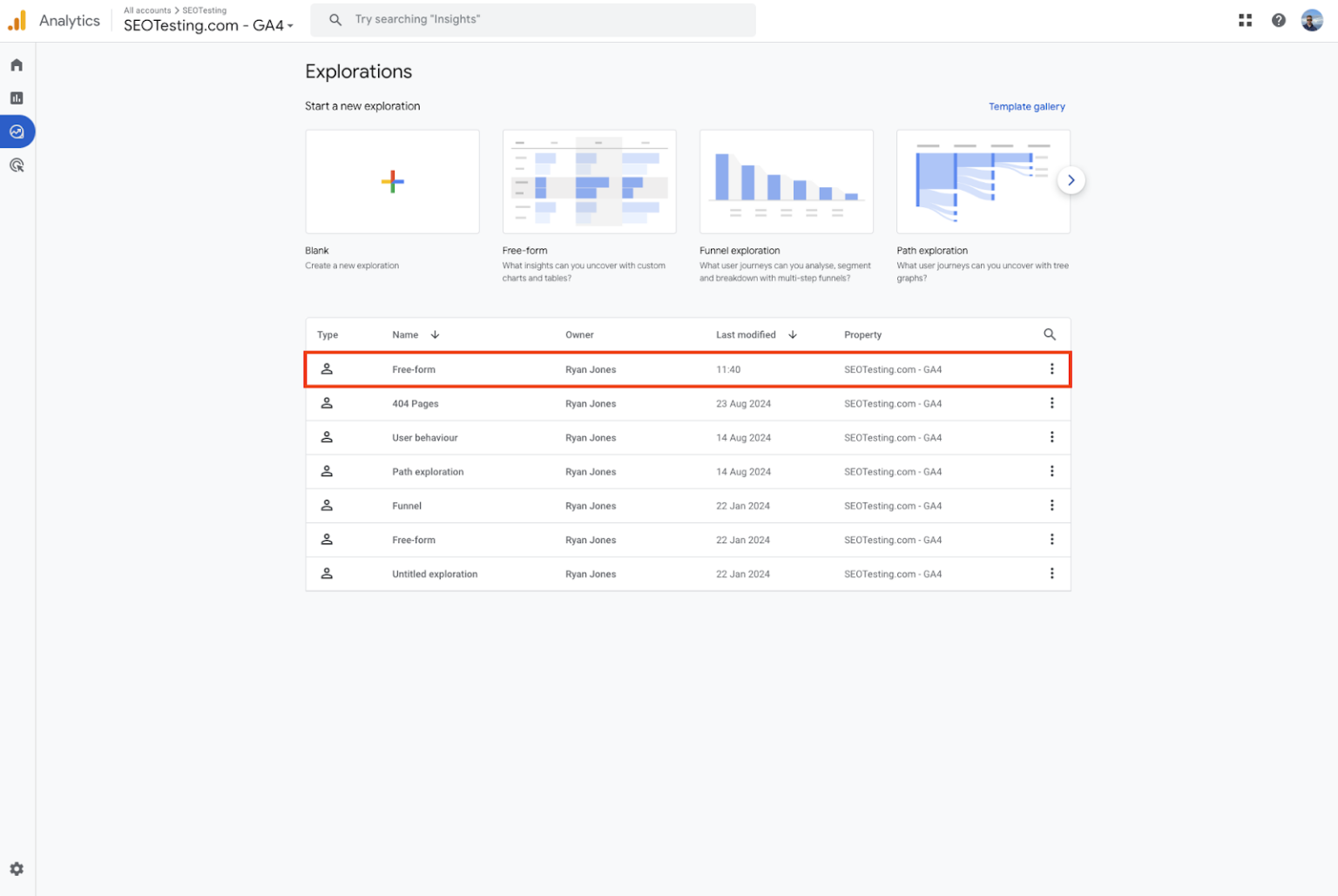This screenshot has height=896, width=1338.
Task: Open the Path exploration row in the table
Action: click(688, 471)
